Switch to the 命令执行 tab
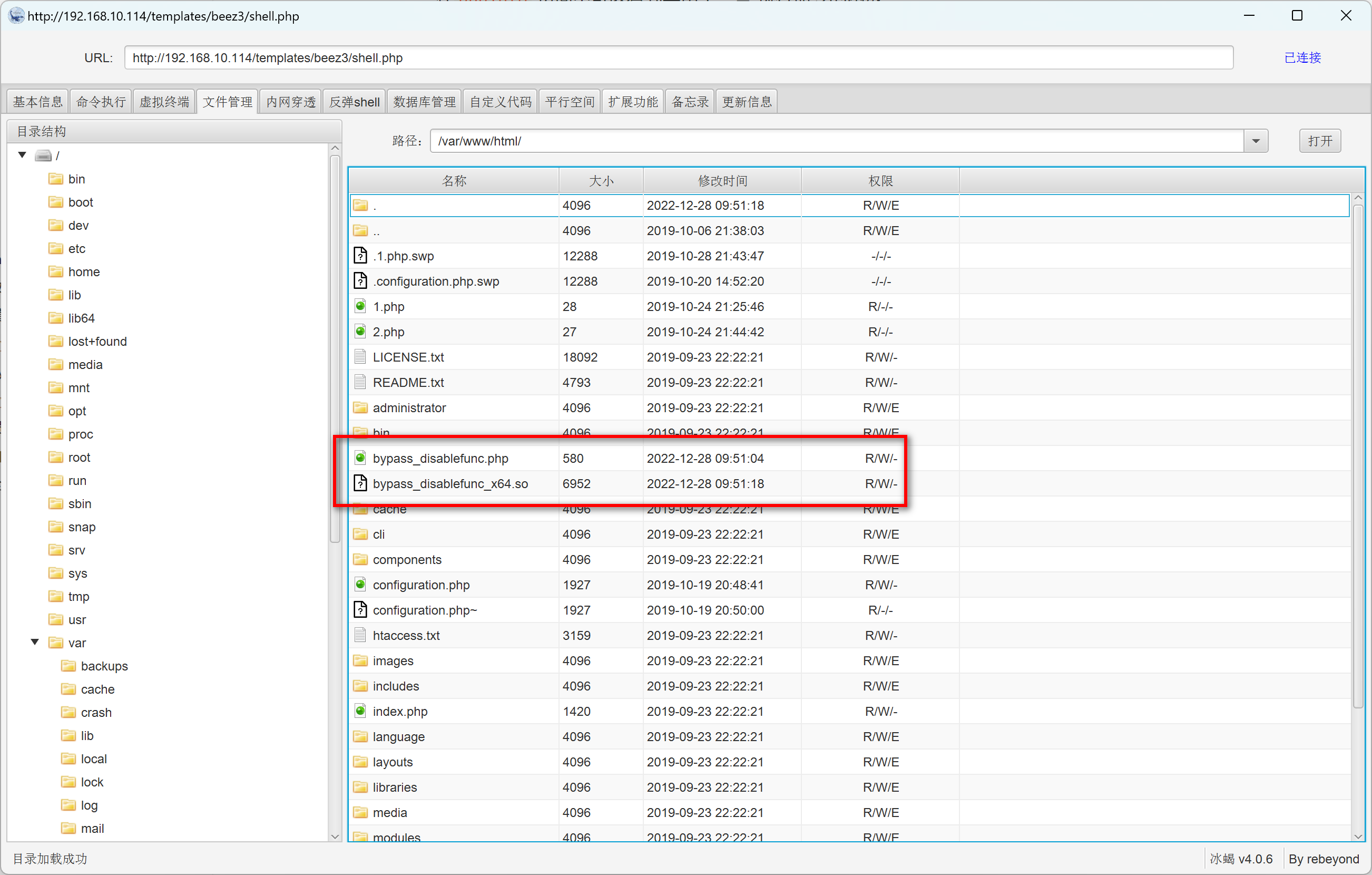The height and width of the screenshot is (875, 1372). [101, 102]
